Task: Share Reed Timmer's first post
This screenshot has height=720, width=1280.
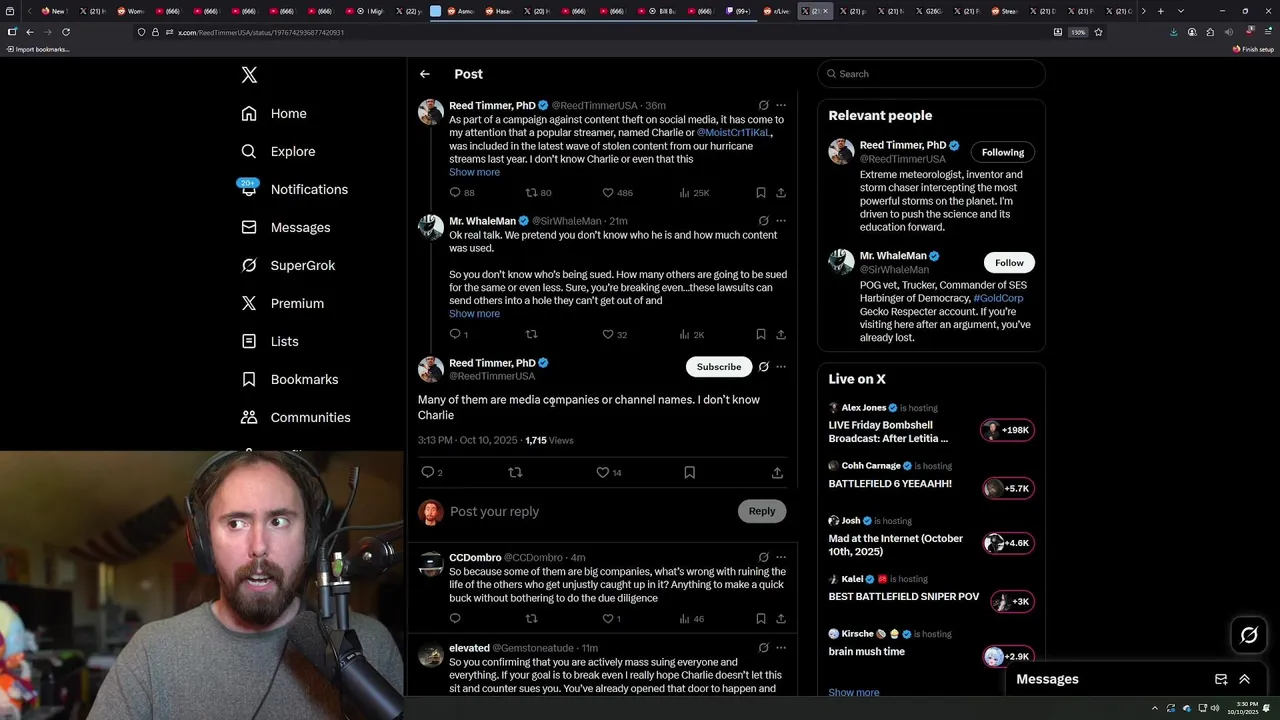Action: click(x=781, y=192)
